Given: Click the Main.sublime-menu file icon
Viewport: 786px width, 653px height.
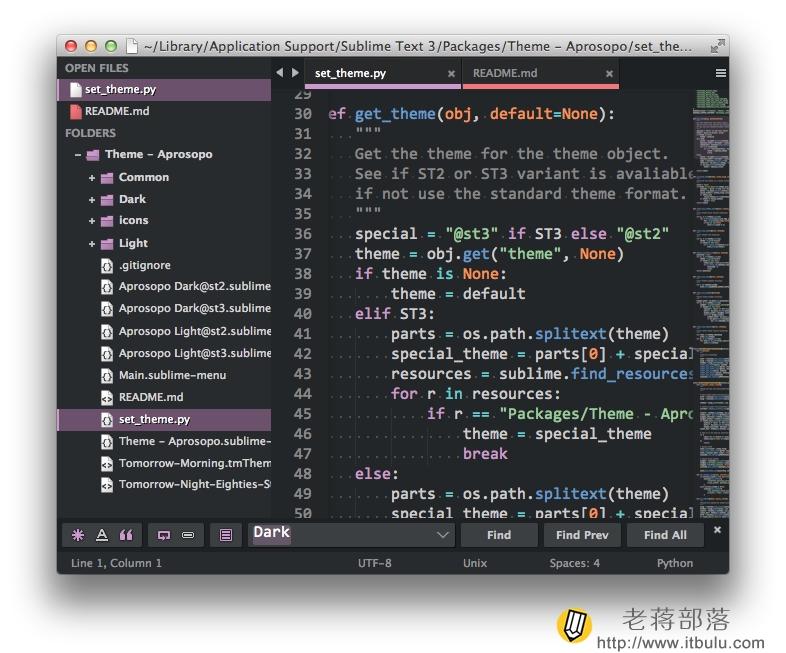Looking at the screenshot, I should click(107, 376).
